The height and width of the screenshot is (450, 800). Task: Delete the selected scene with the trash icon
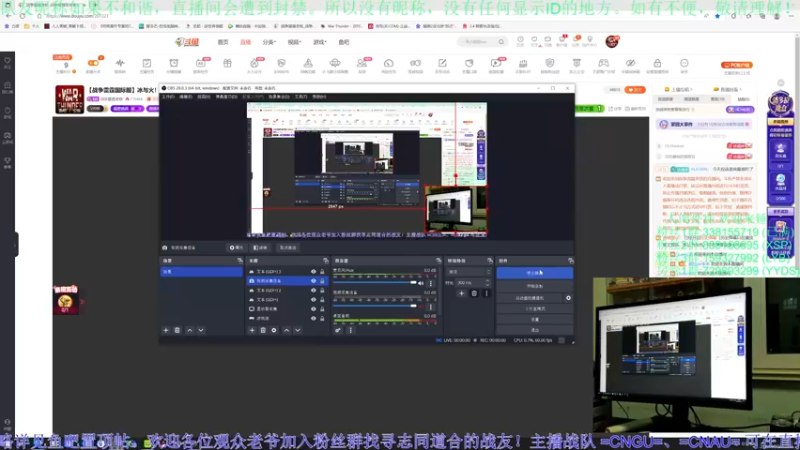point(177,330)
